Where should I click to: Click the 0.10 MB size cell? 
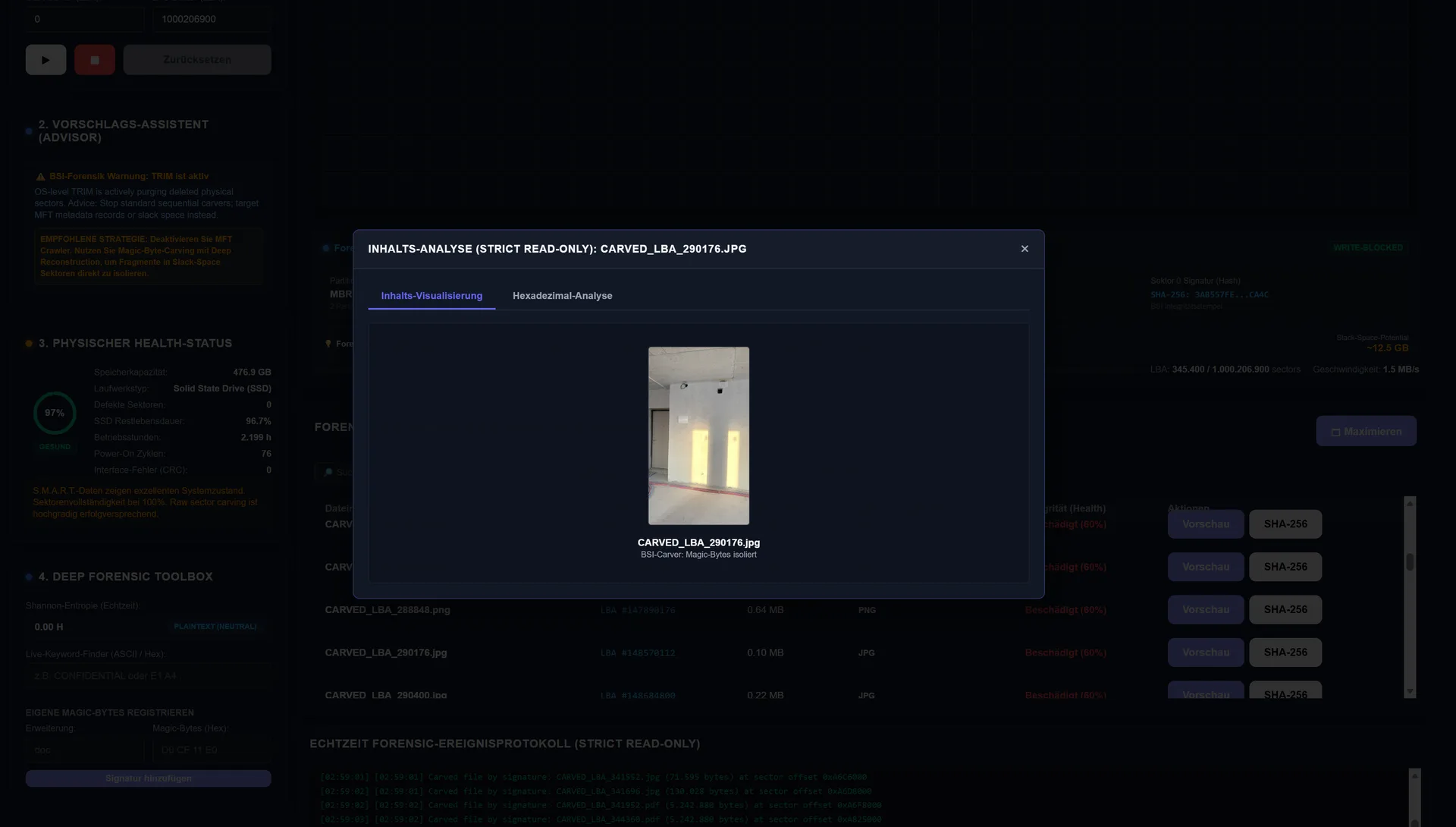click(x=765, y=652)
